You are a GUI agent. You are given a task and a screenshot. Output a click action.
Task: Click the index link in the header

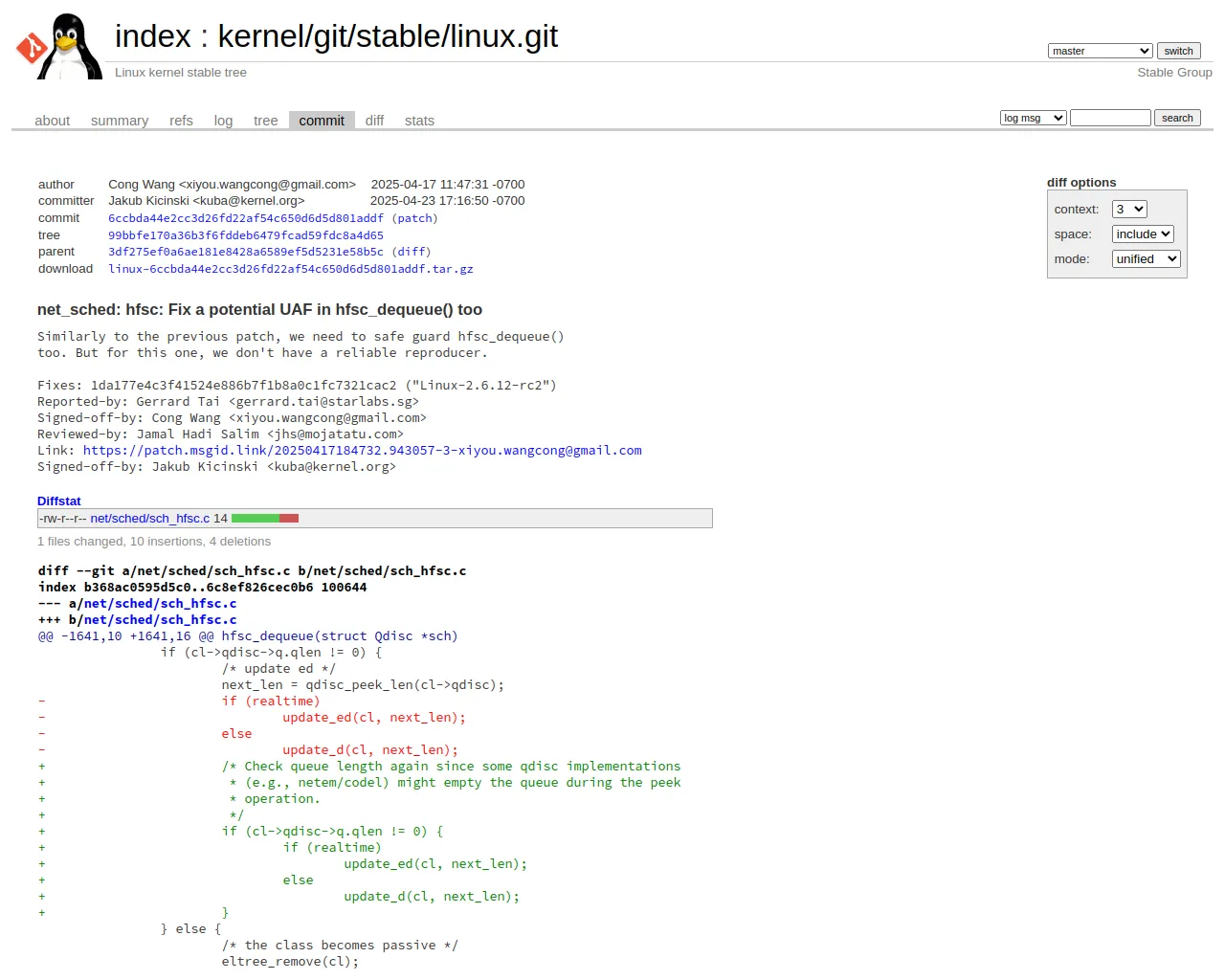[x=153, y=36]
